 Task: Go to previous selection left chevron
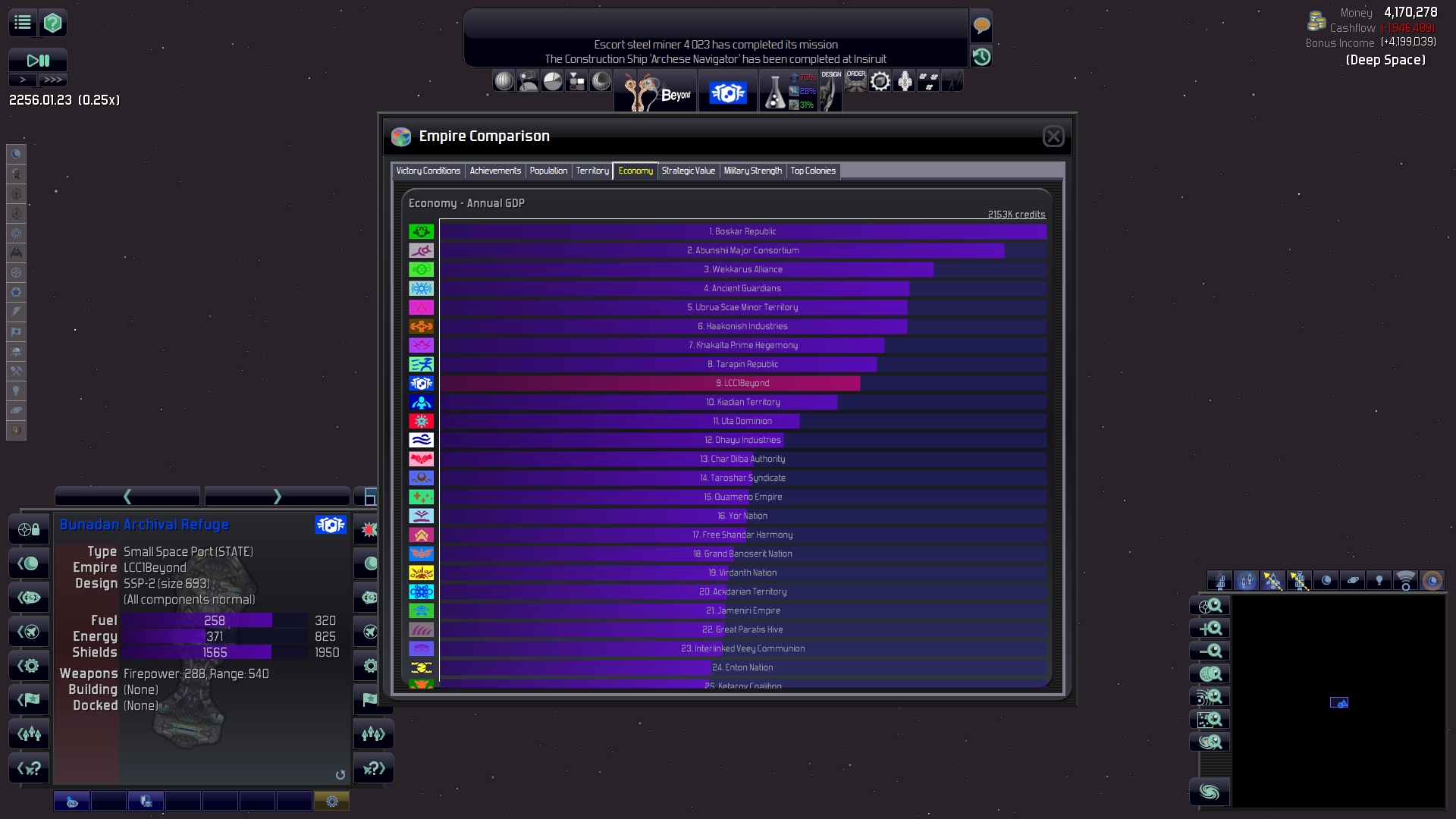[127, 497]
